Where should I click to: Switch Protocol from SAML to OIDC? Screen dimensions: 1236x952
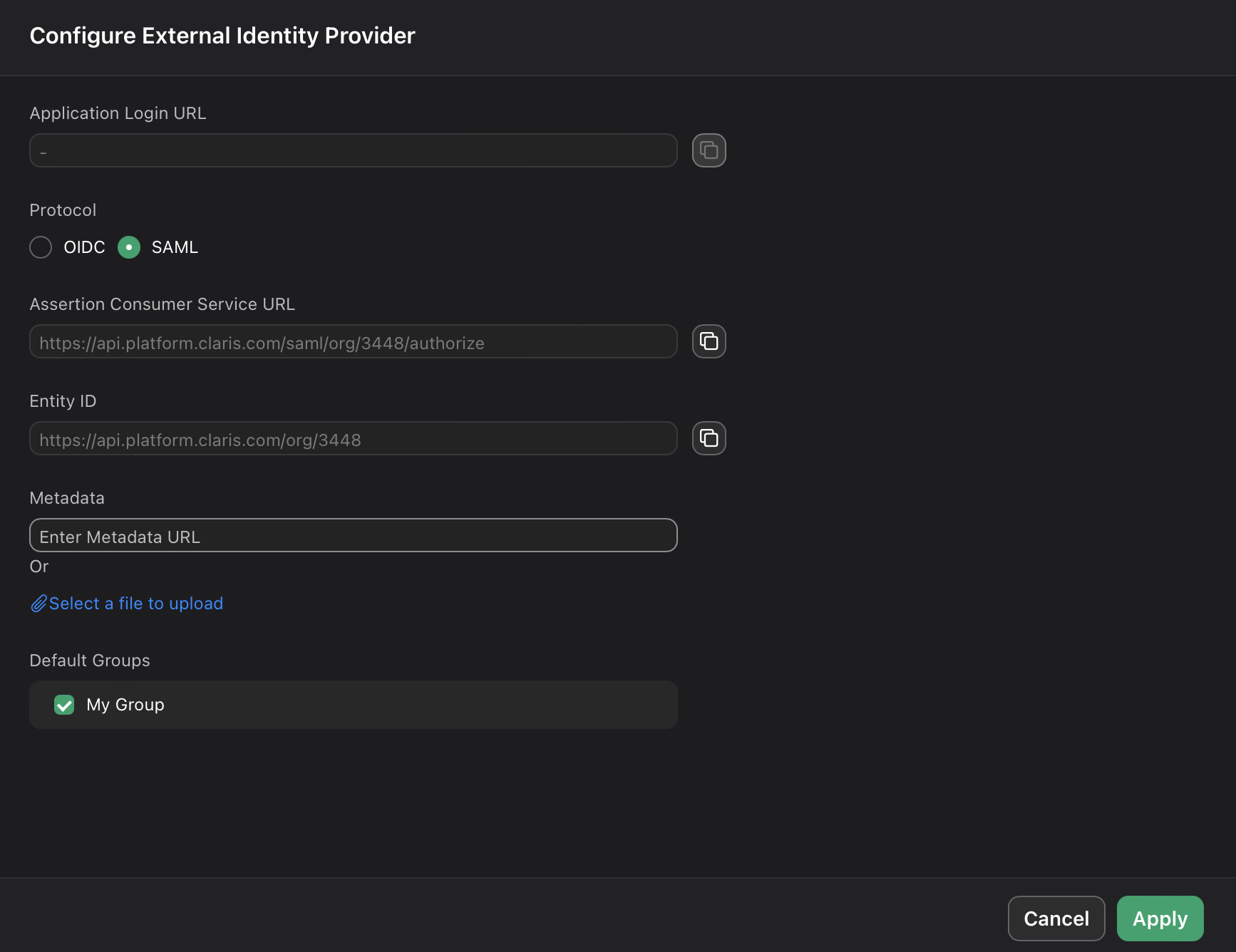41,247
